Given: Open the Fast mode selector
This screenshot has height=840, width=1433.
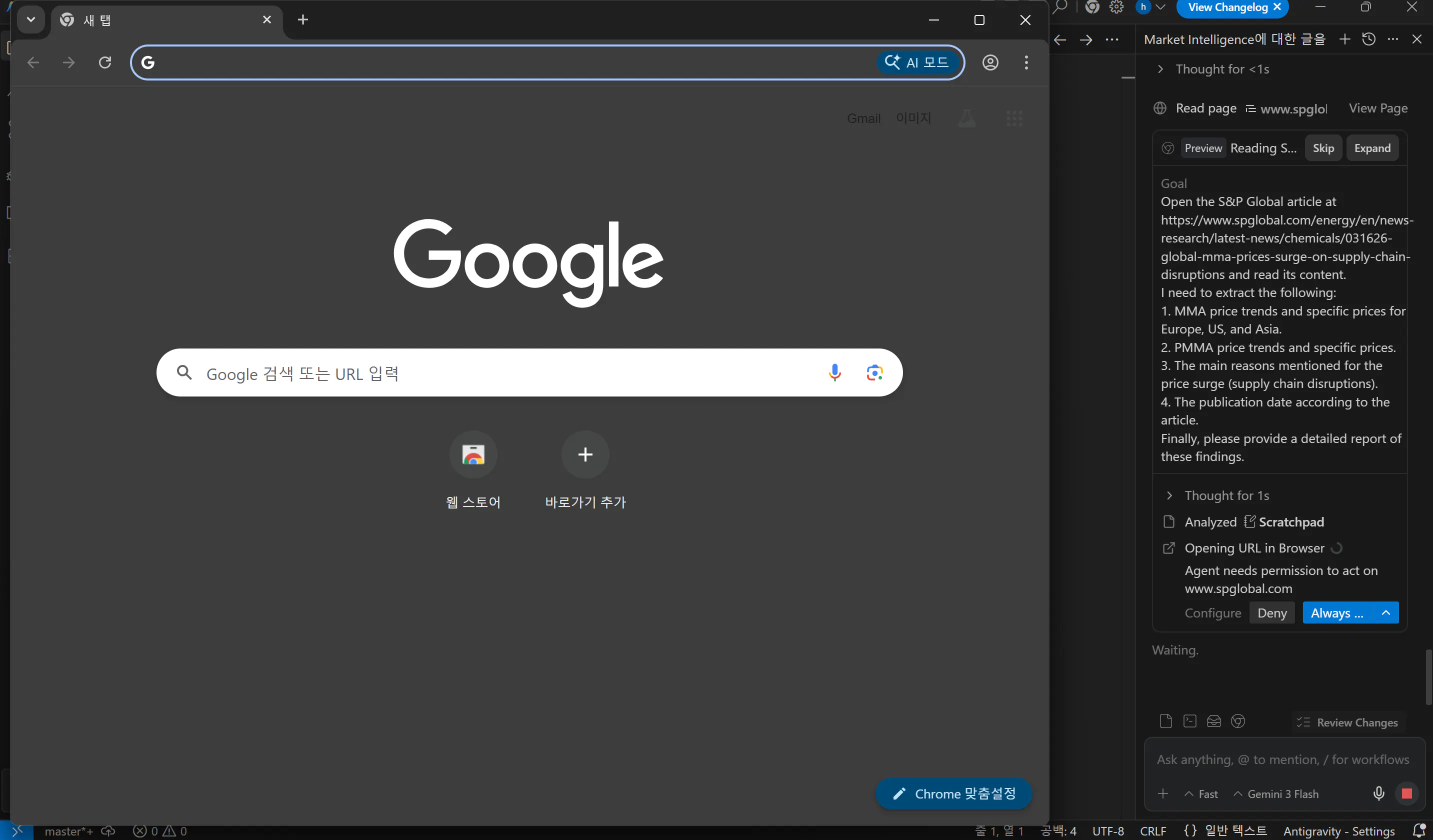Looking at the screenshot, I should coord(1201,794).
